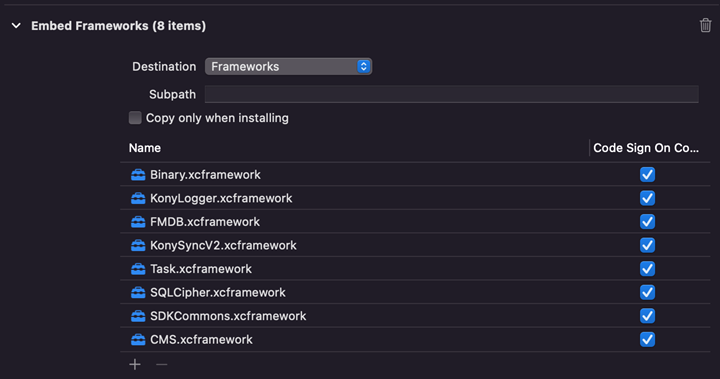Screen dimensions: 720x379
Task: Add a framework with the plus button
Action: pyautogui.click(x=135, y=364)
